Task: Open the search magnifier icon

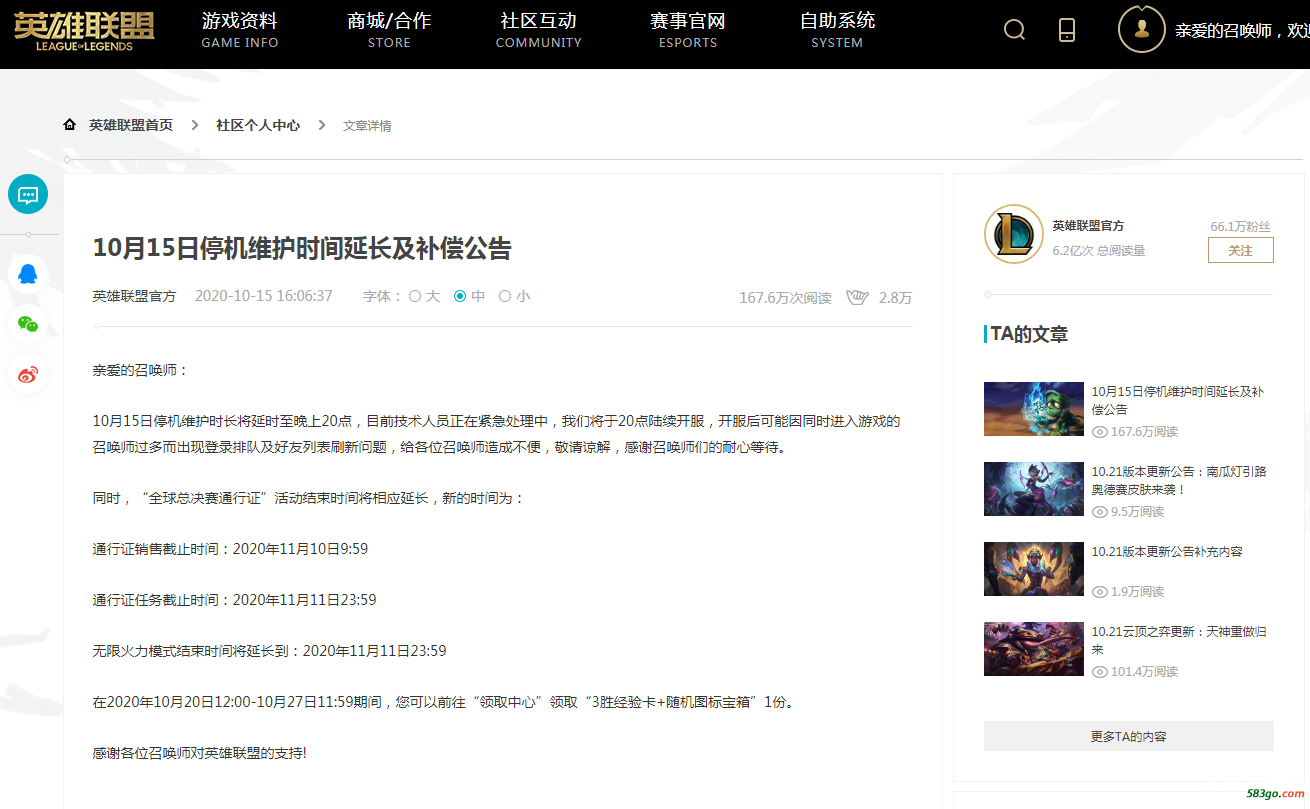Action: [x=1014, y=30]
